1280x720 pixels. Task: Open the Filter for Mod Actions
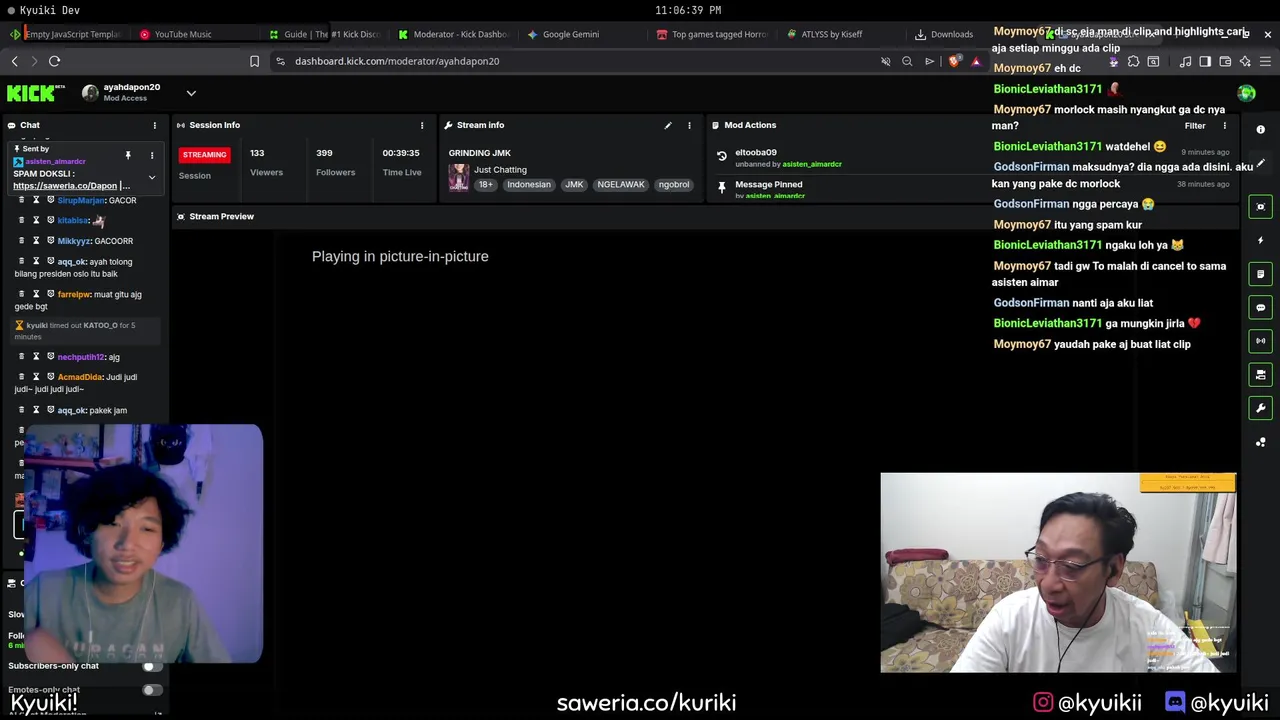1195,126
